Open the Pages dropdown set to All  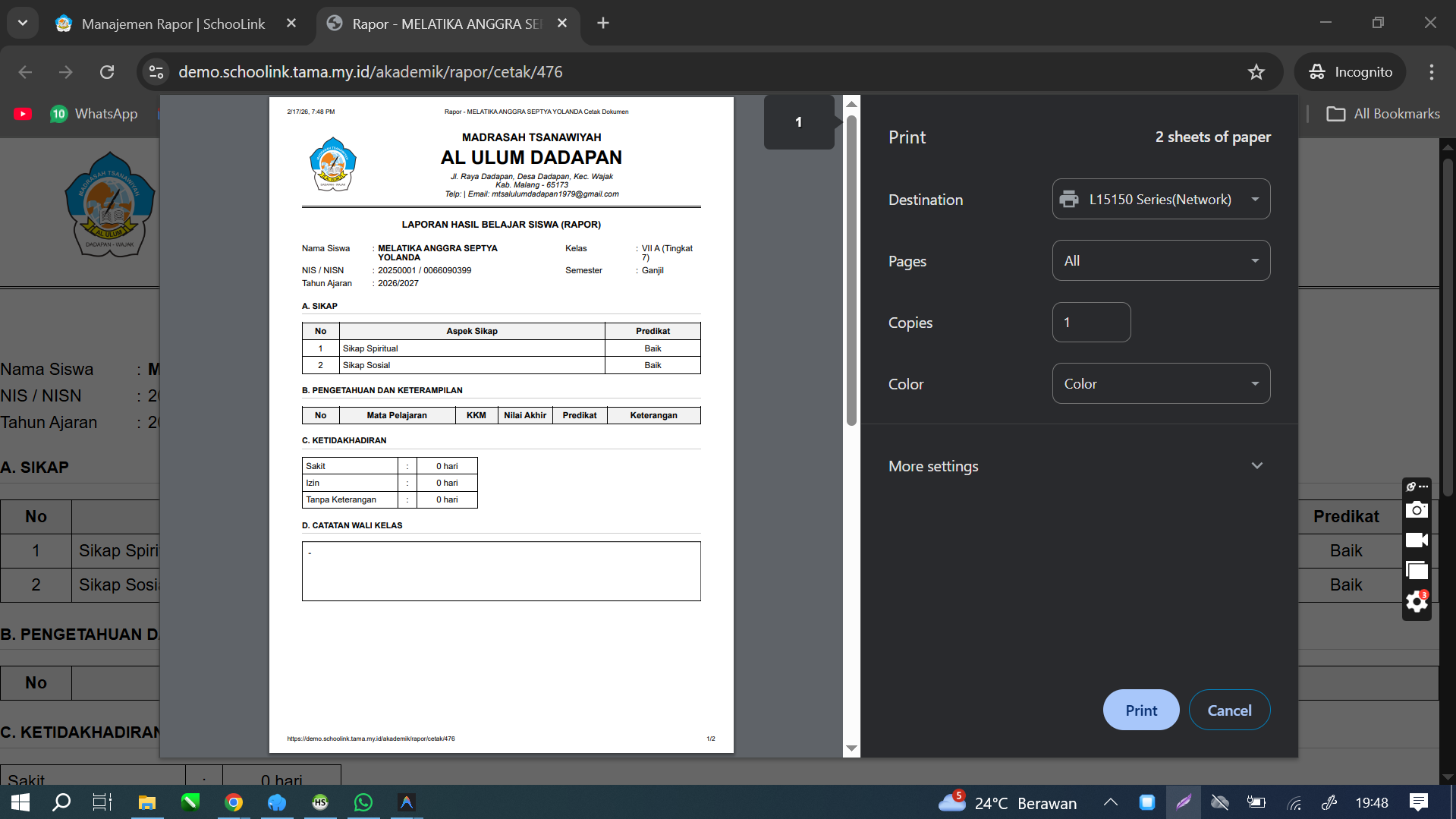tap(1160, 261)
